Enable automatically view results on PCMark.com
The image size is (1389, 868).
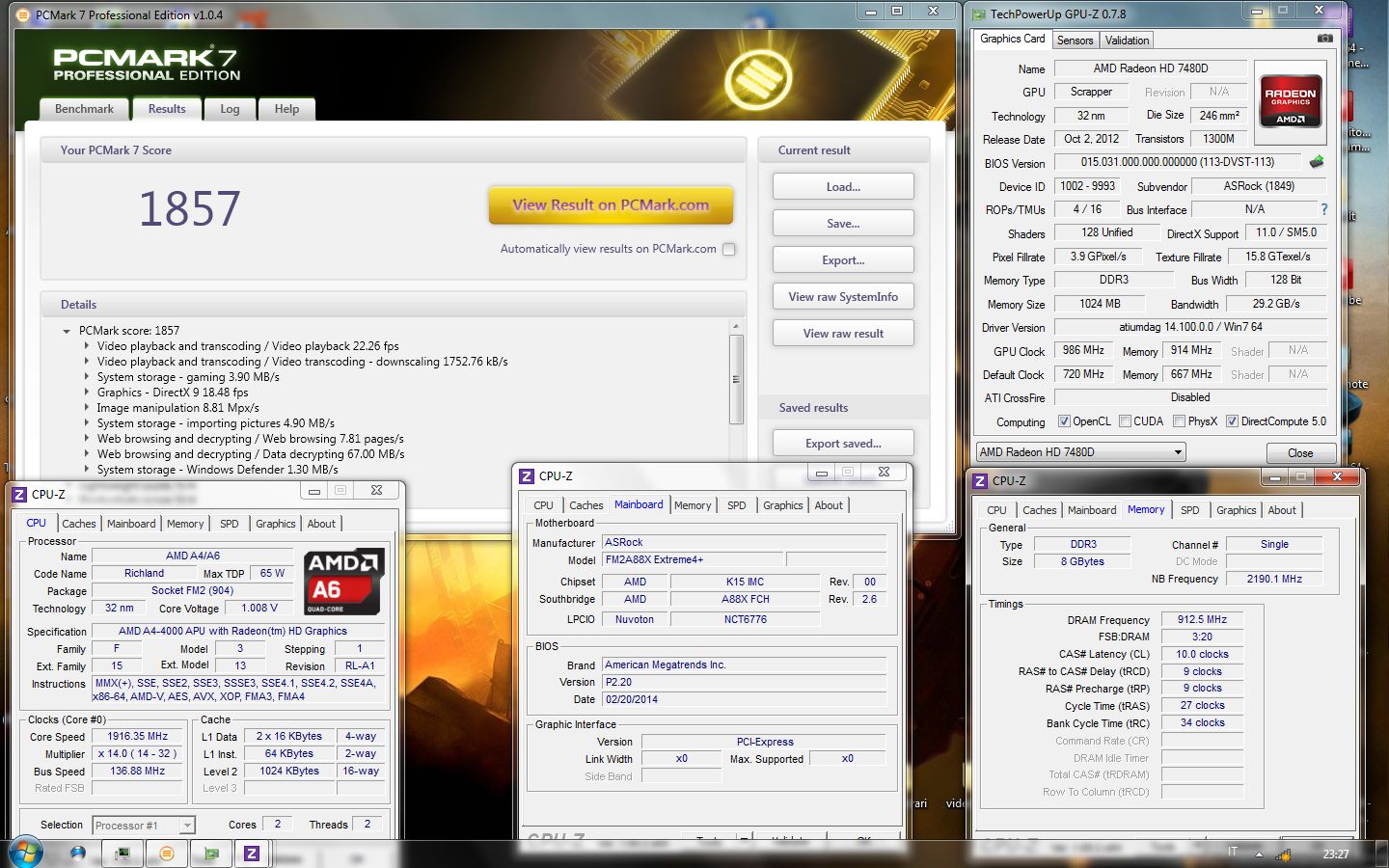(x=729, y=249)
